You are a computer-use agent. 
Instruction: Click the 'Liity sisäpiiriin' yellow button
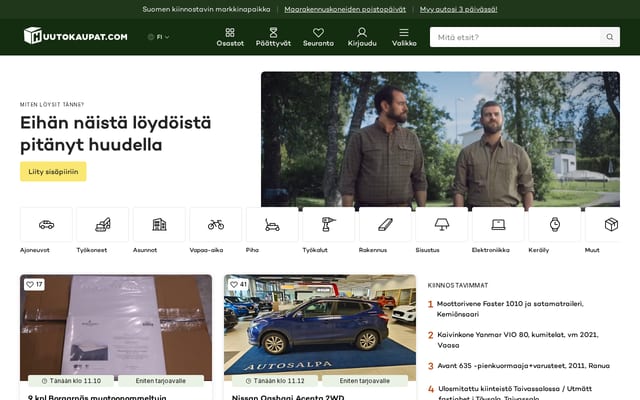(x=53, y=171)
